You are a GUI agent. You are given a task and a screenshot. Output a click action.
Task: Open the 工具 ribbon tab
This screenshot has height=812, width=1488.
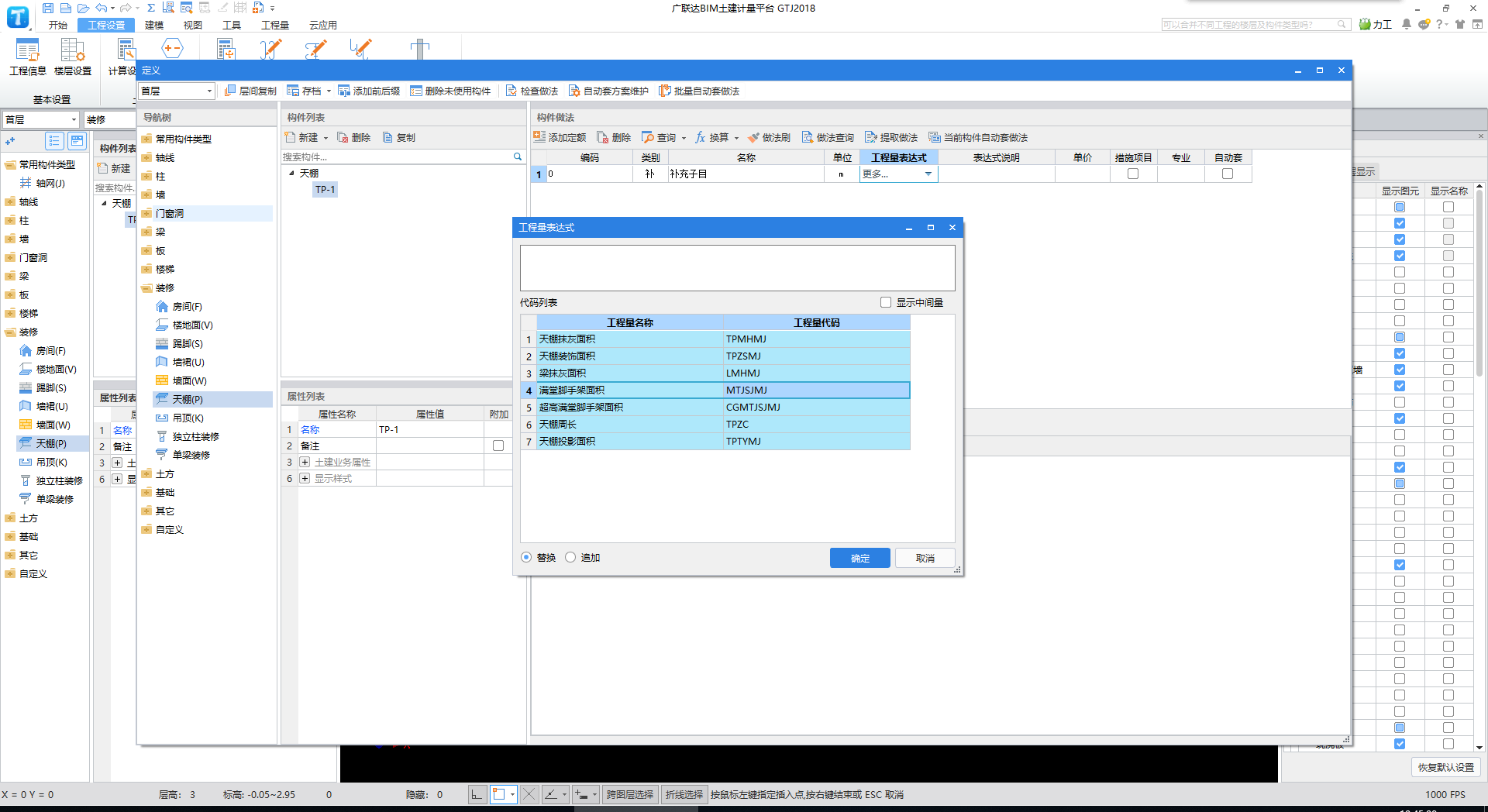[232, 25]
